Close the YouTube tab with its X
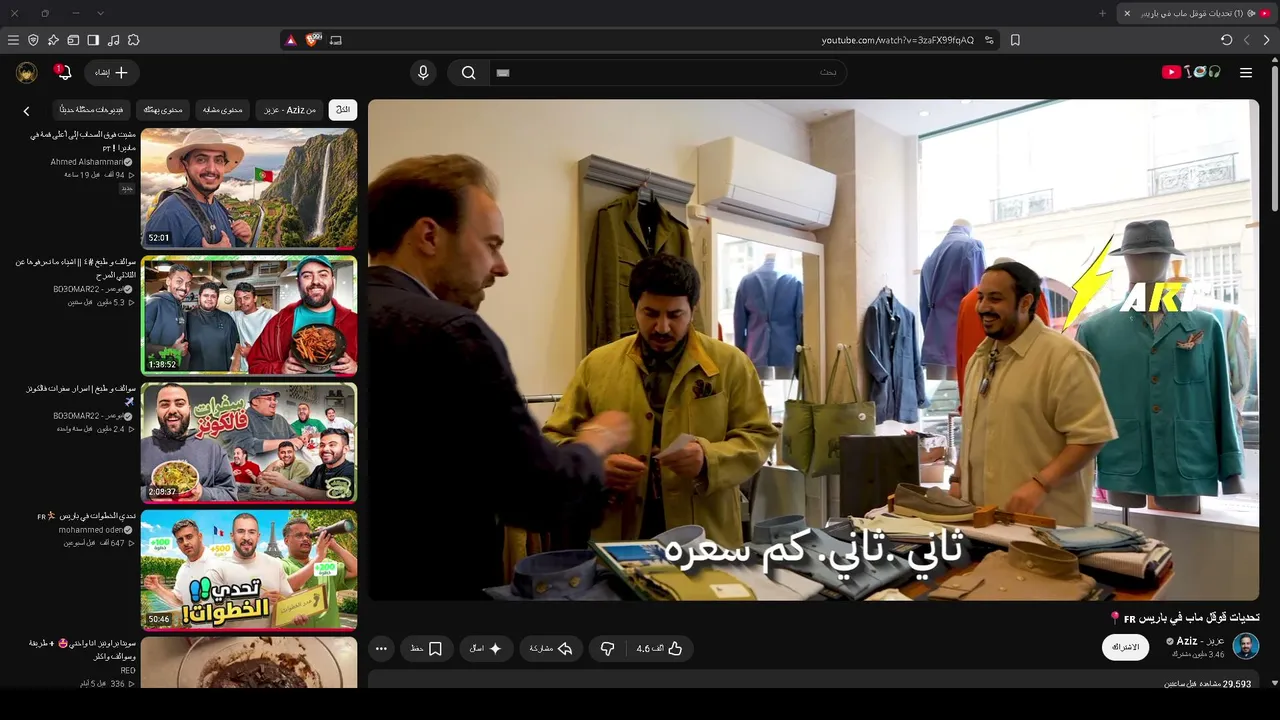The width and height of the screenshot is (1280, 720). pos(1127,13)
